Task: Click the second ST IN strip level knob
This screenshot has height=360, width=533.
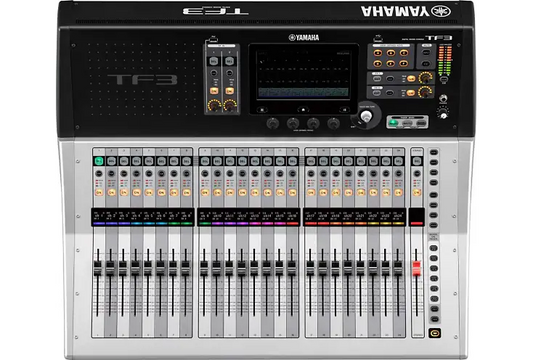Action: [230, 105]
